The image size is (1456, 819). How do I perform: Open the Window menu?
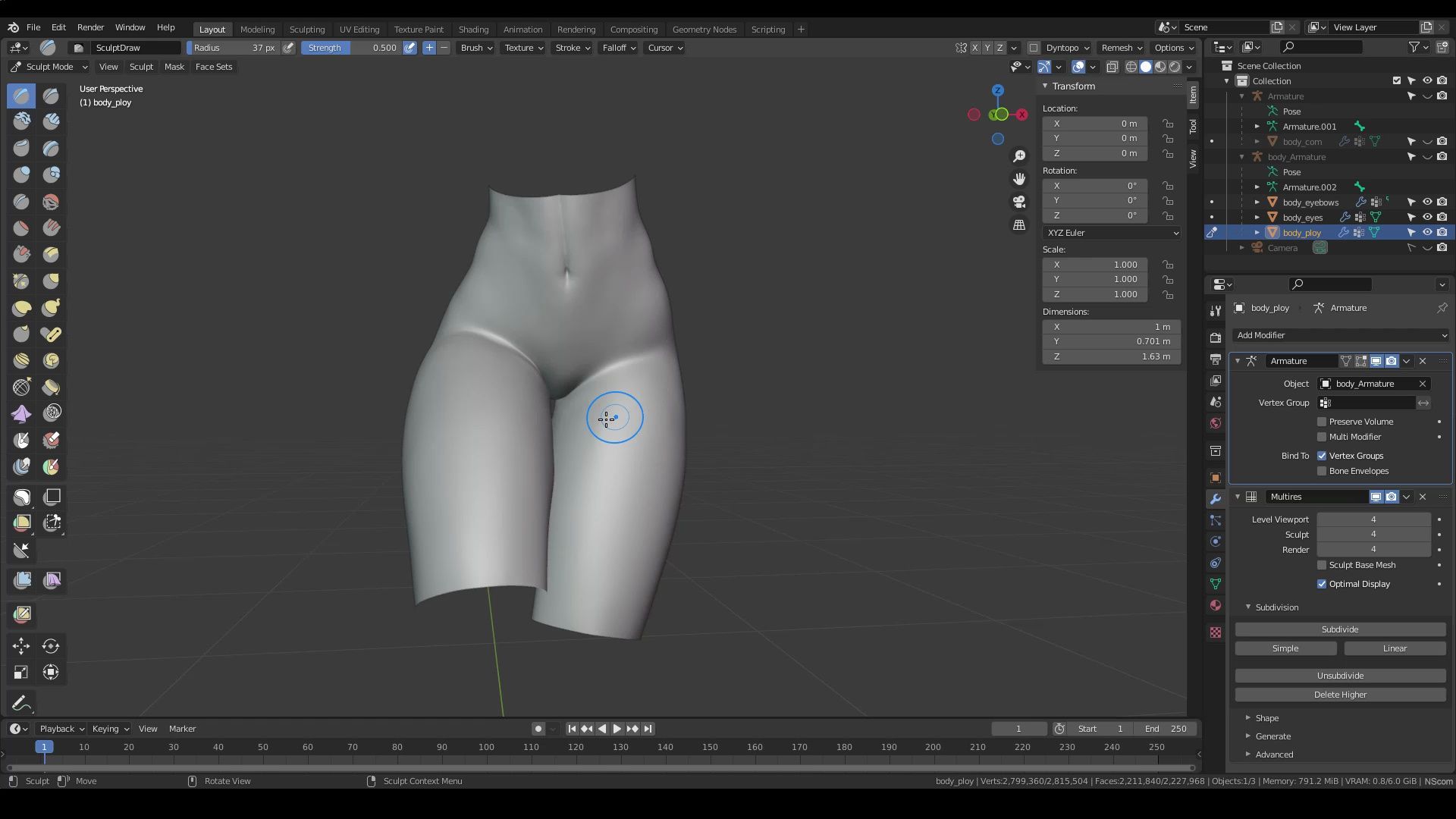coord(128,27)
